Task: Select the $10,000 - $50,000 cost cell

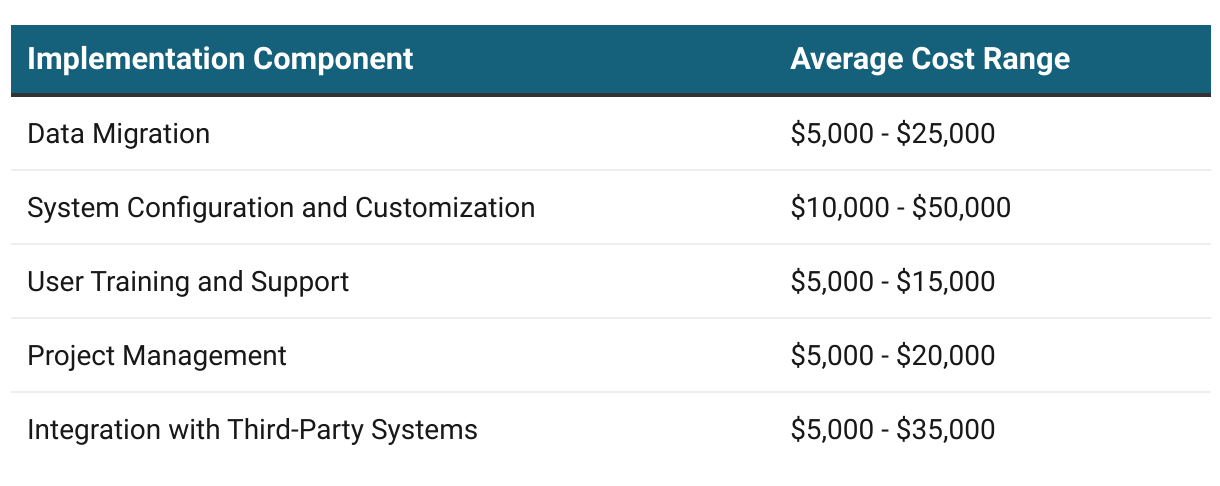Action: point(900,208)
